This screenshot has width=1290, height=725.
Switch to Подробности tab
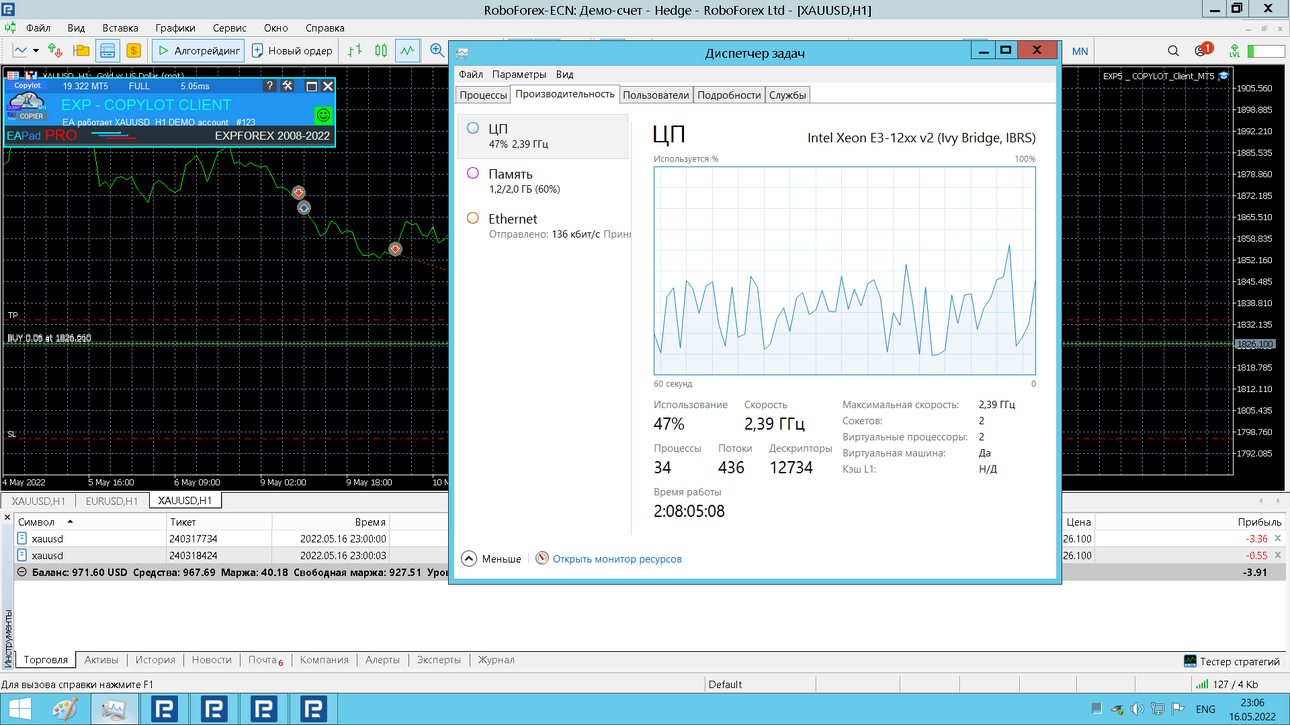coord(729,95)
